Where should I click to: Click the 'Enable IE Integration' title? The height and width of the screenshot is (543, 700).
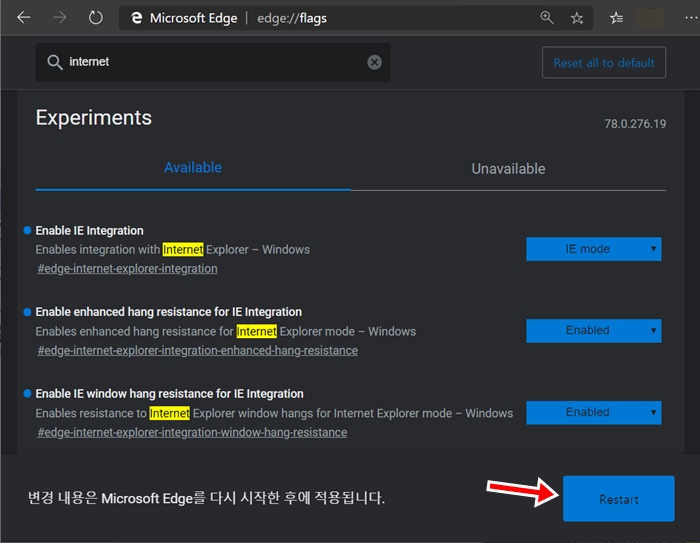89,230
